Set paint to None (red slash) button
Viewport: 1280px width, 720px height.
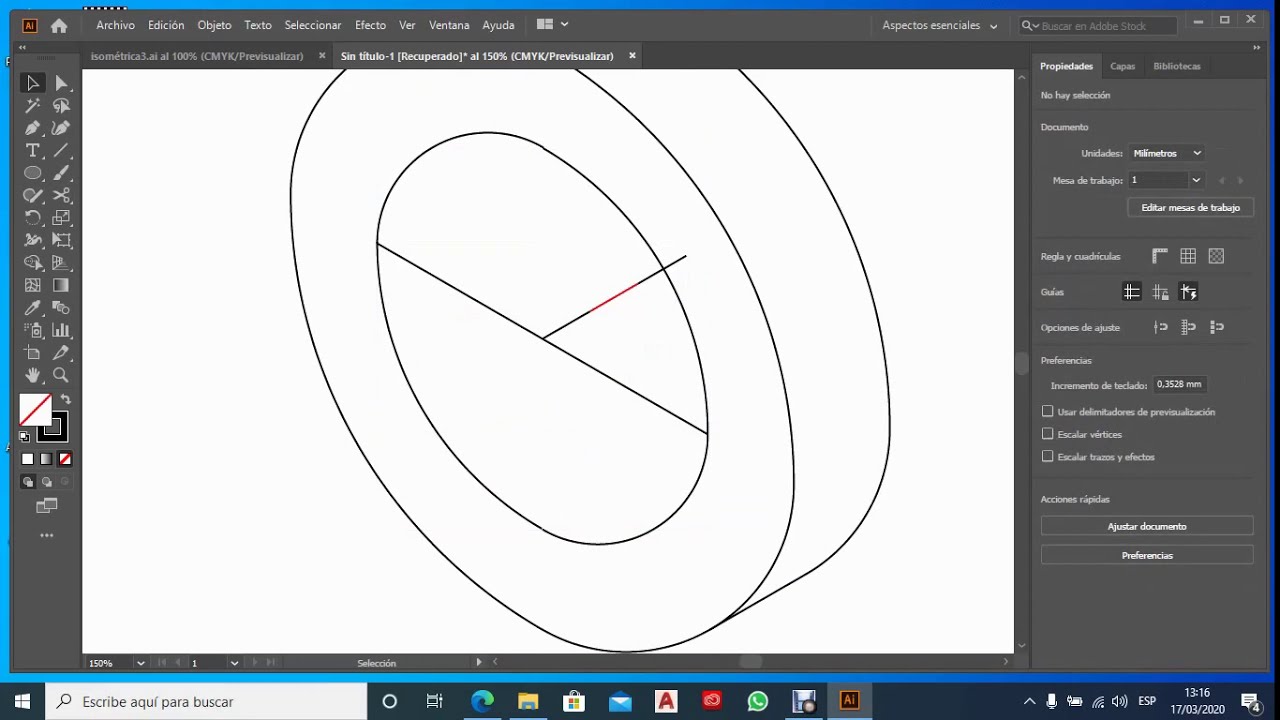(65, 459)
